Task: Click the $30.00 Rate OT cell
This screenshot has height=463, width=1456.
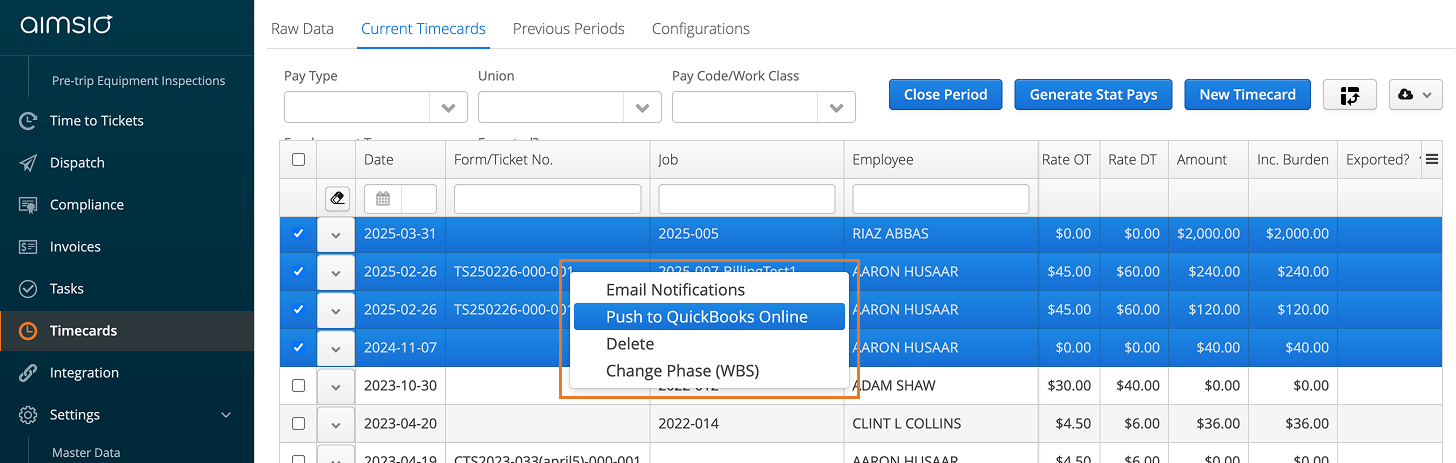Action: 1069,386
